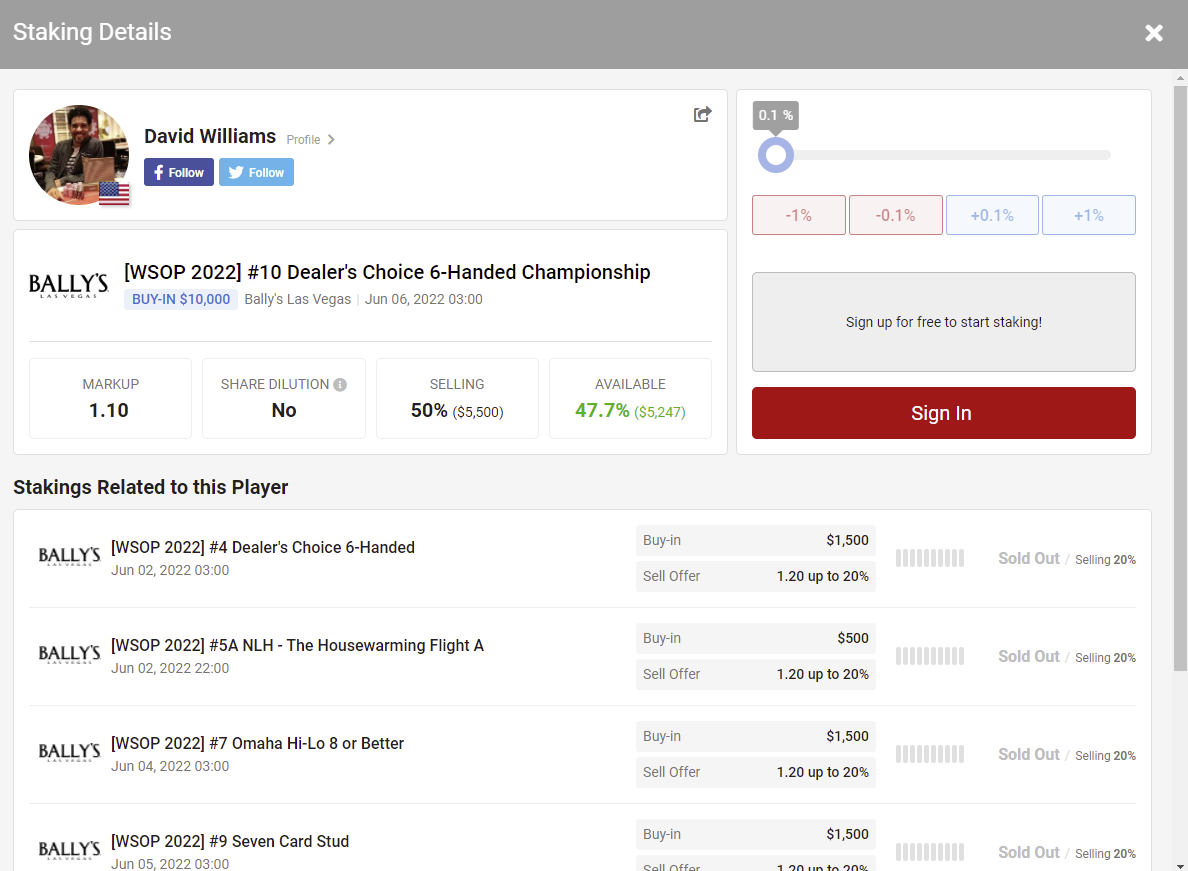The image size is (1188, 871).
Task: Click the AVAILABLE 47.7% ($5,247) value
Action: pyautogui.click(x=630, y=411)
